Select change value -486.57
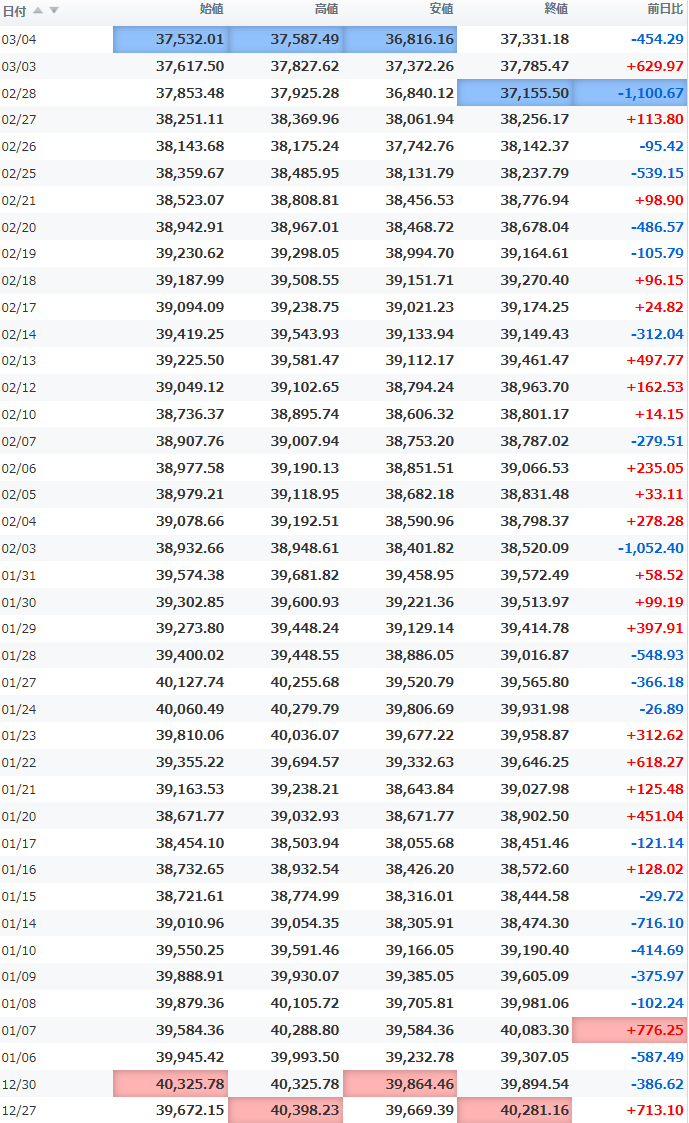This screenshot has height=1123, width=689. click(657, 227)
